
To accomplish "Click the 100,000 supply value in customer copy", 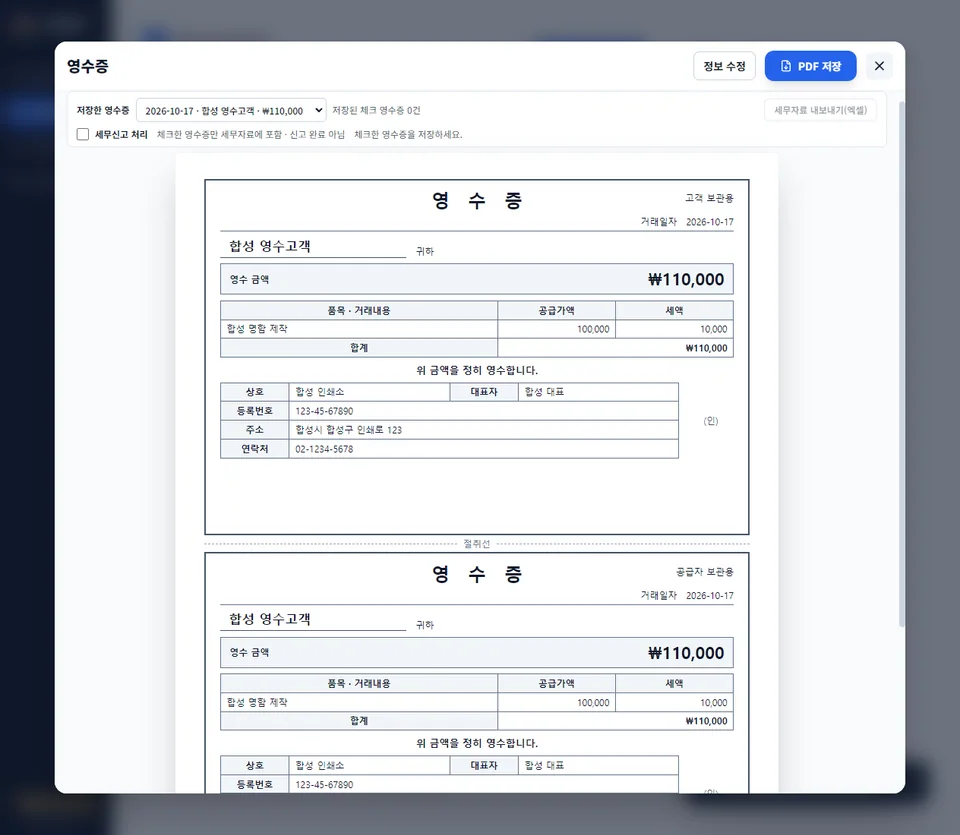I will (593, 329).
